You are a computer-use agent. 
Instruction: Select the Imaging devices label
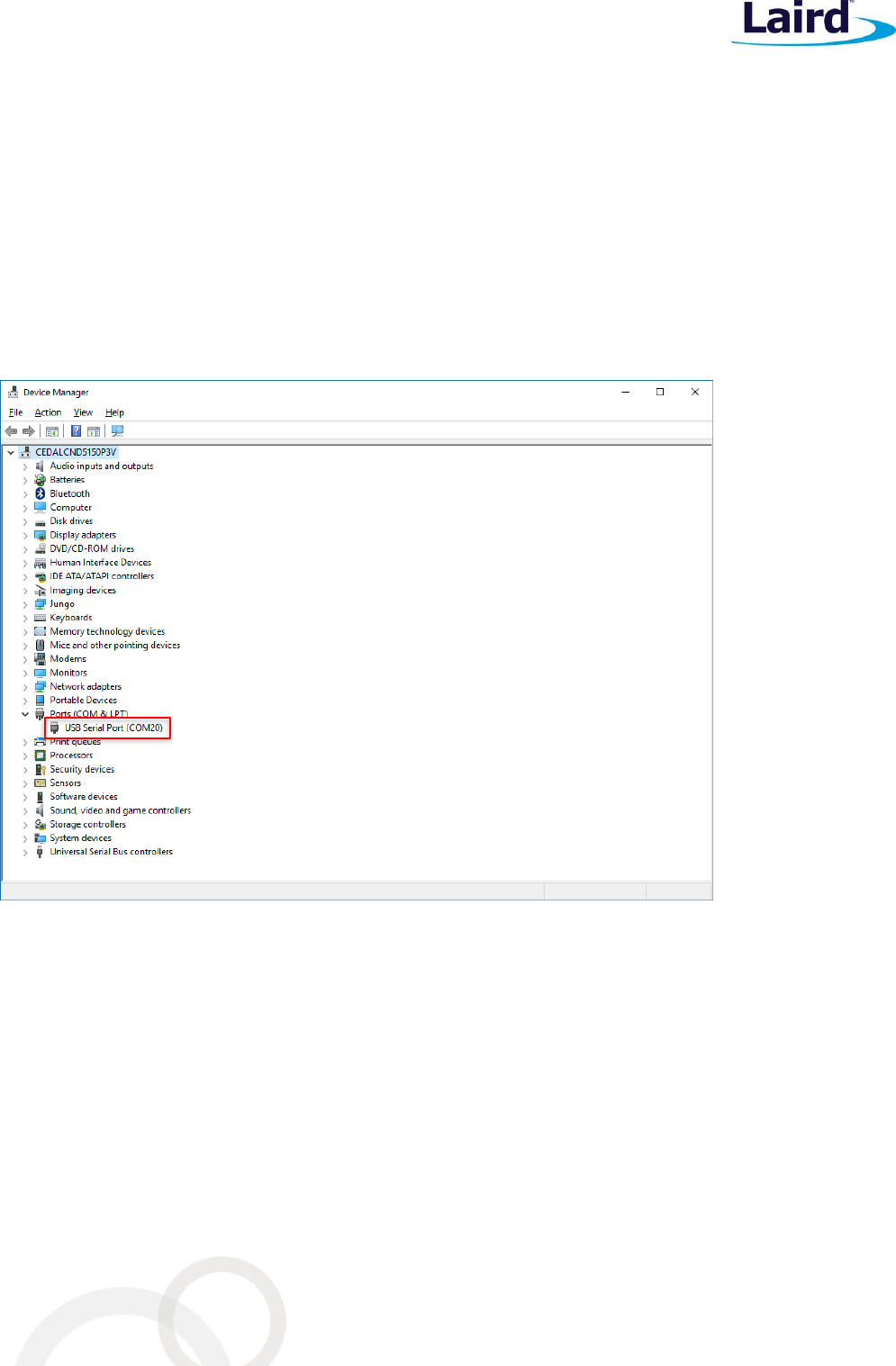click(83, 591)
